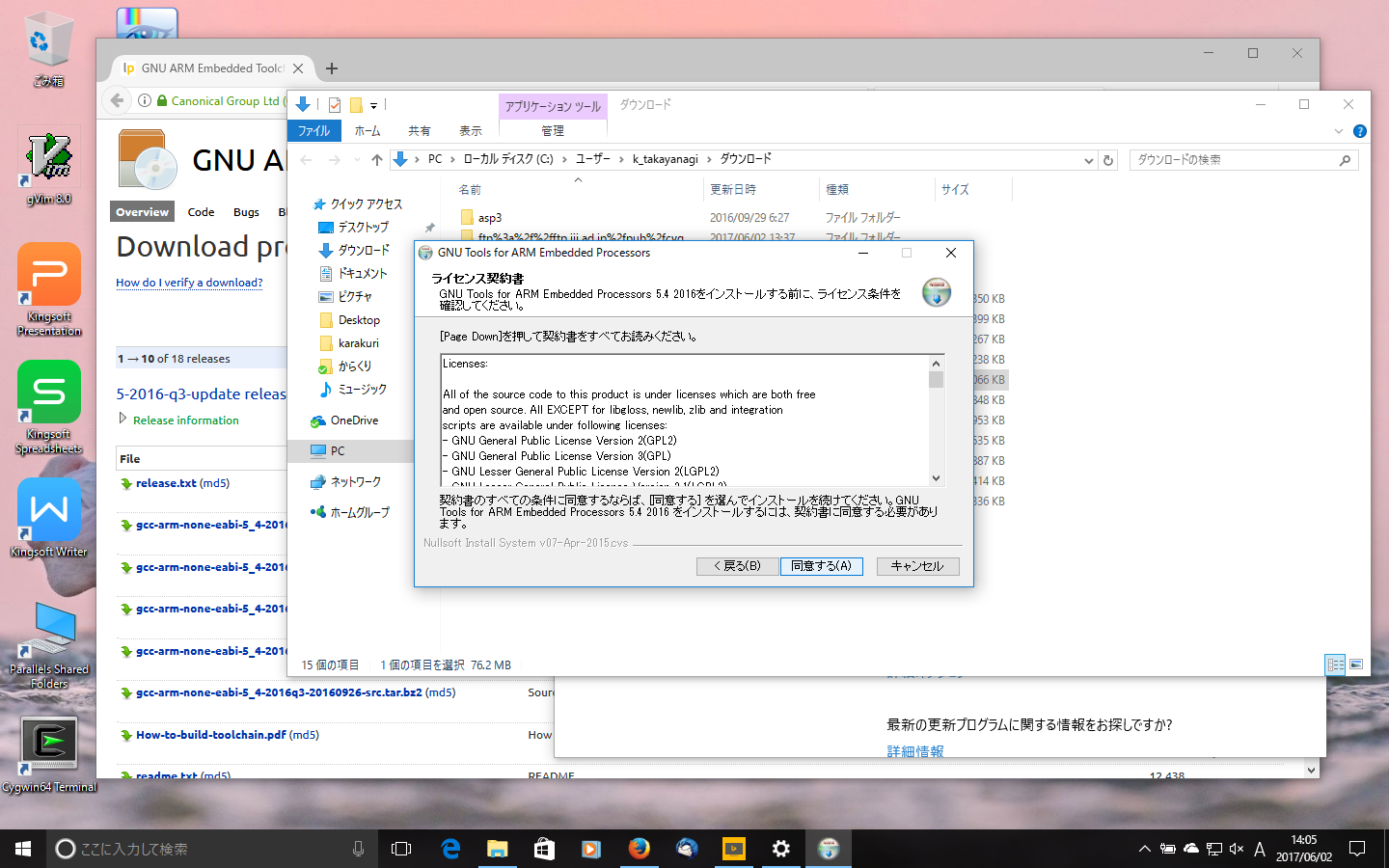Screen dimensions: 1389x868
Task: Open recent locations dropdown arrow in Explorer
Action: (357, 160)
